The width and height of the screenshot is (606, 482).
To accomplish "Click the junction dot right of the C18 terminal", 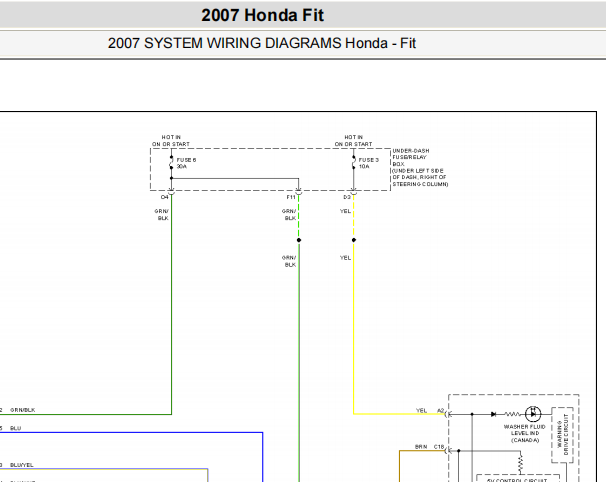I will (x=459, y=451).
